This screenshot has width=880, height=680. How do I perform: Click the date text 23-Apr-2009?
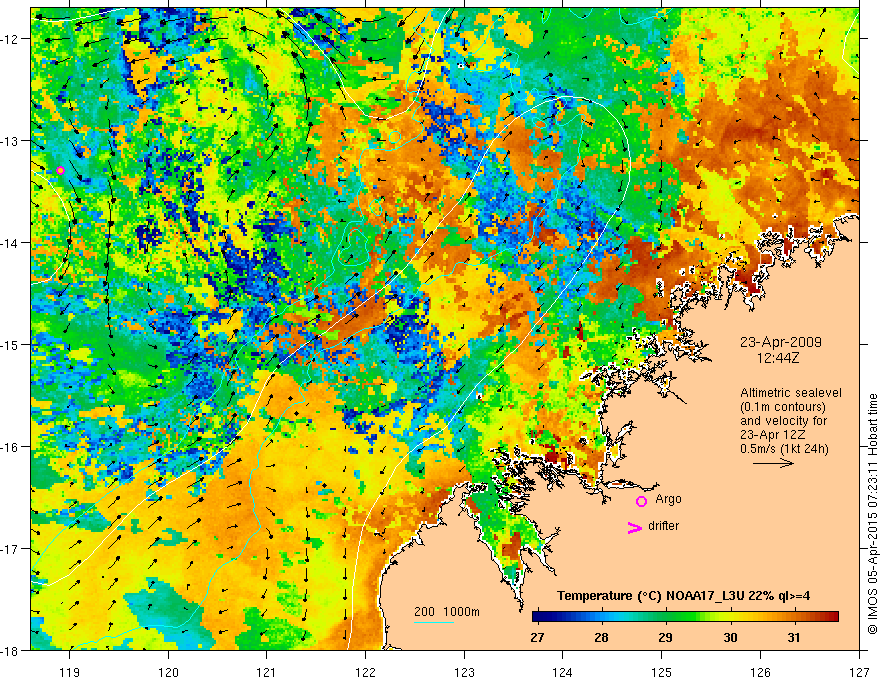pos(781,342)
